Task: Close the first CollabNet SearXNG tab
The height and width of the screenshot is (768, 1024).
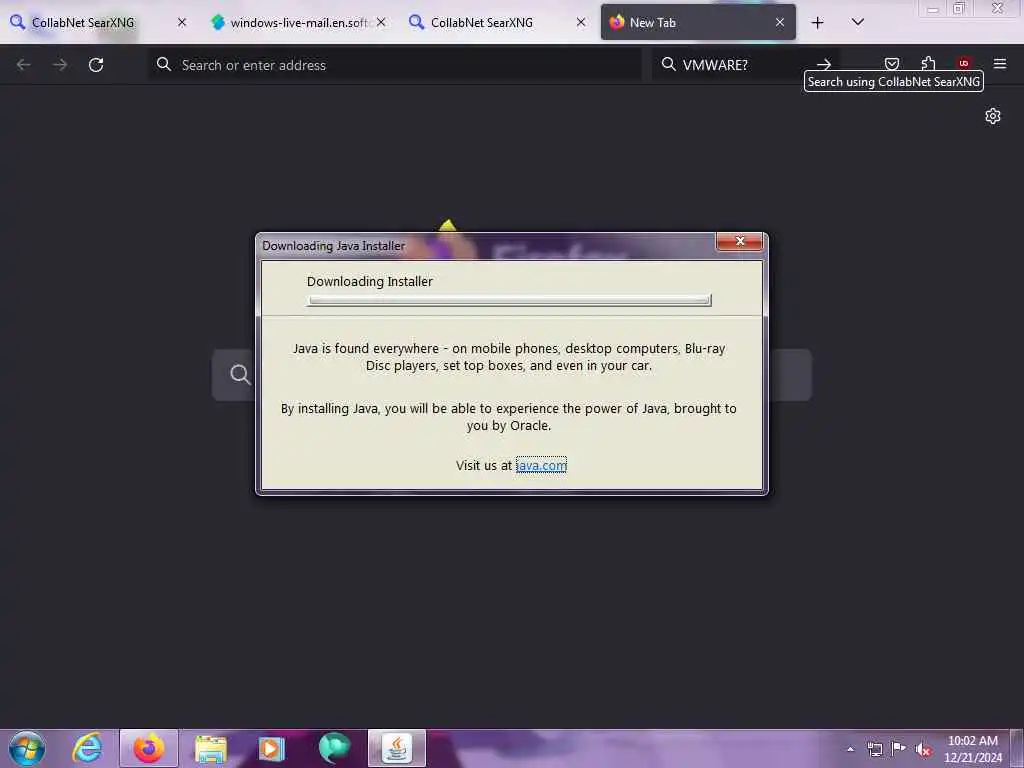Action: (182, 23)
